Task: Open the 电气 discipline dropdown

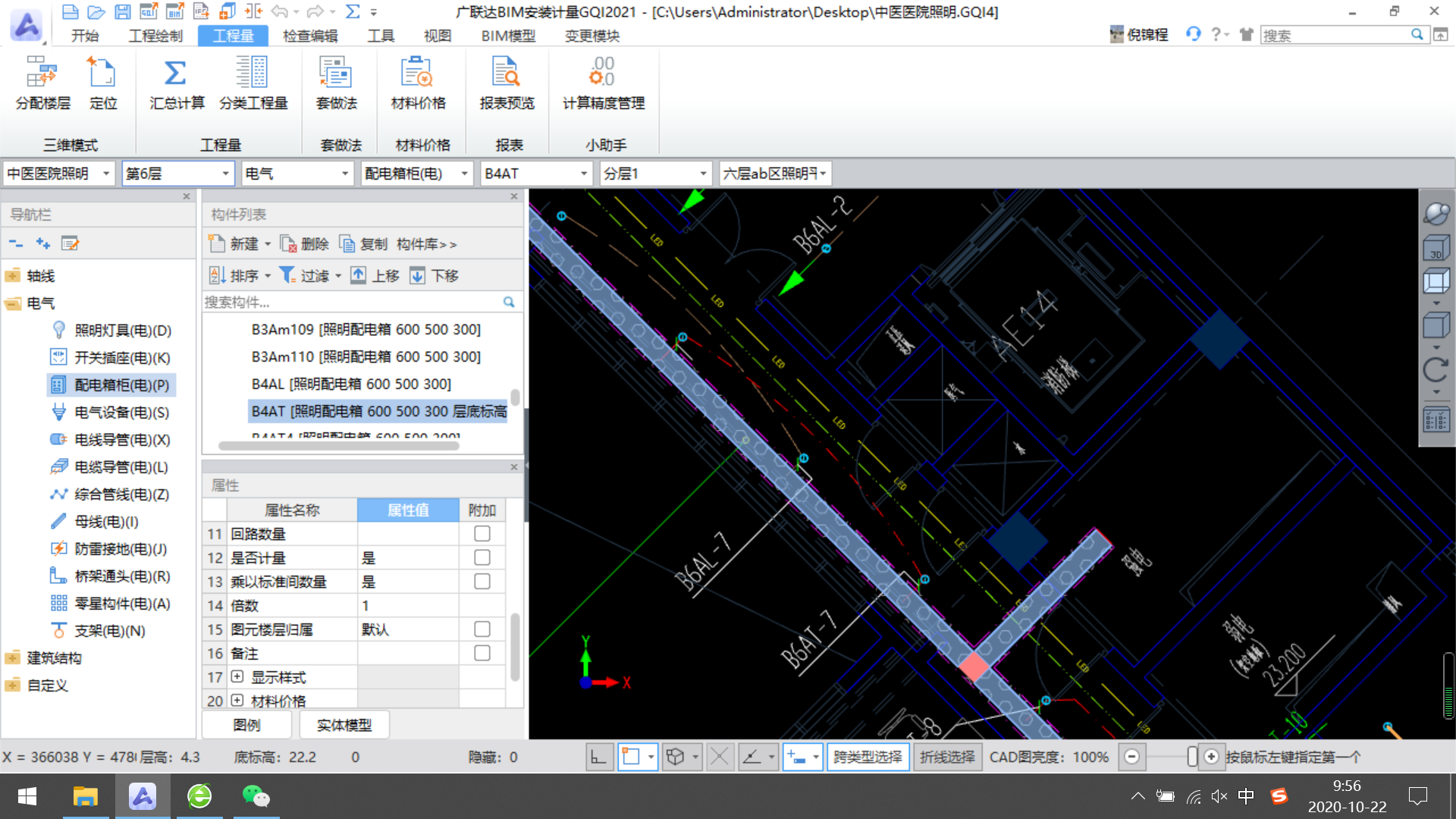Action: coord(297,174)
